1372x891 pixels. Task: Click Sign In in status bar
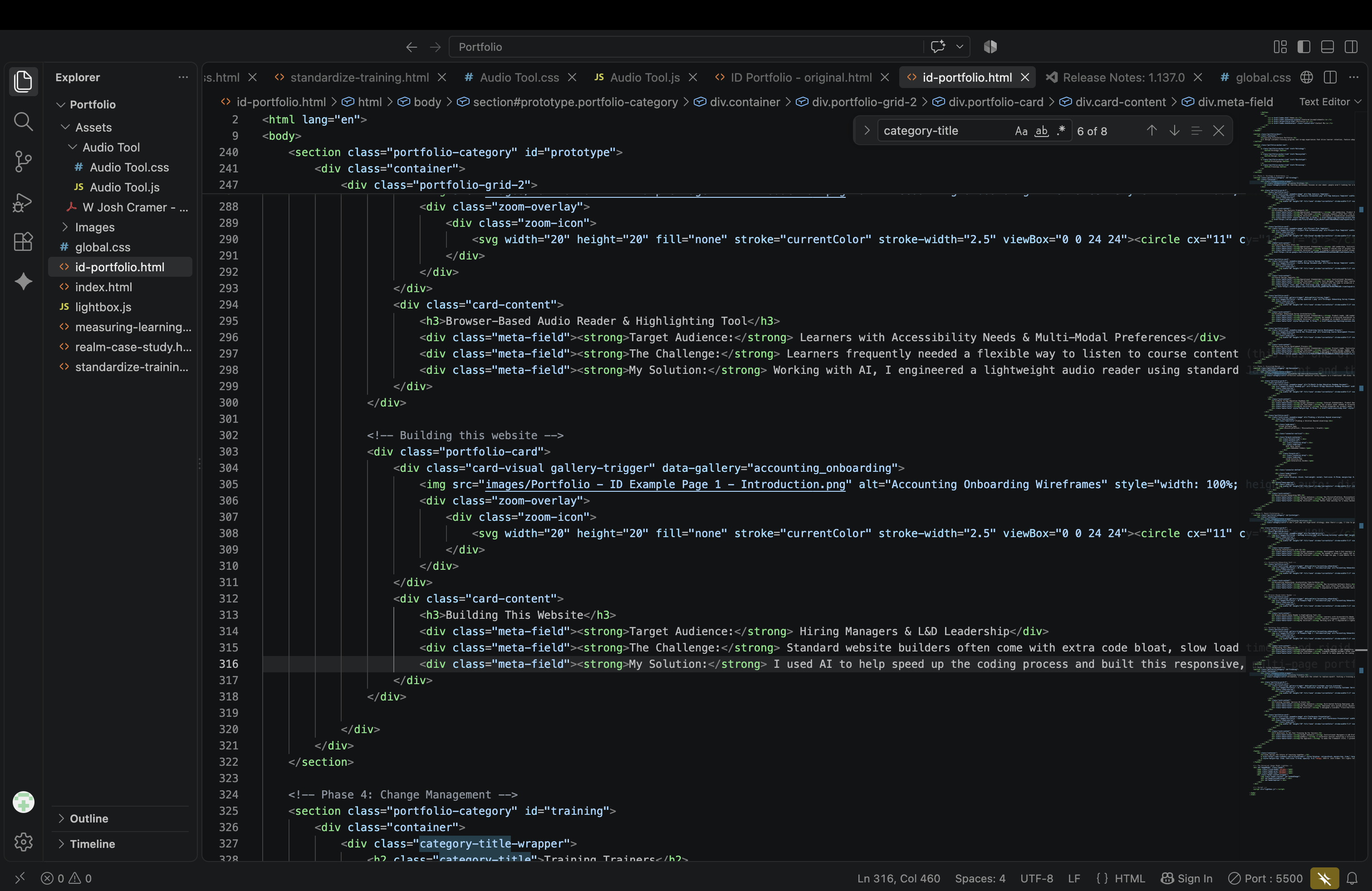[x=1187, y=878]
